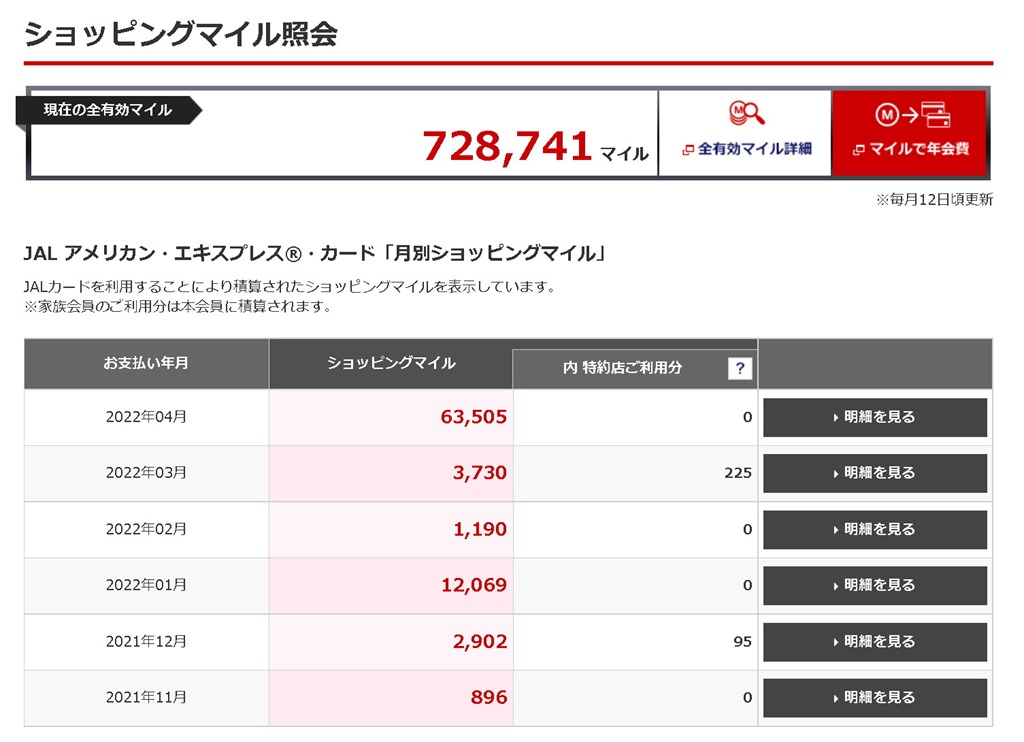View details for 2021年12月
Image resolution: width=1024 pixels, height=742 pixels.
click(x=874, y=641)
